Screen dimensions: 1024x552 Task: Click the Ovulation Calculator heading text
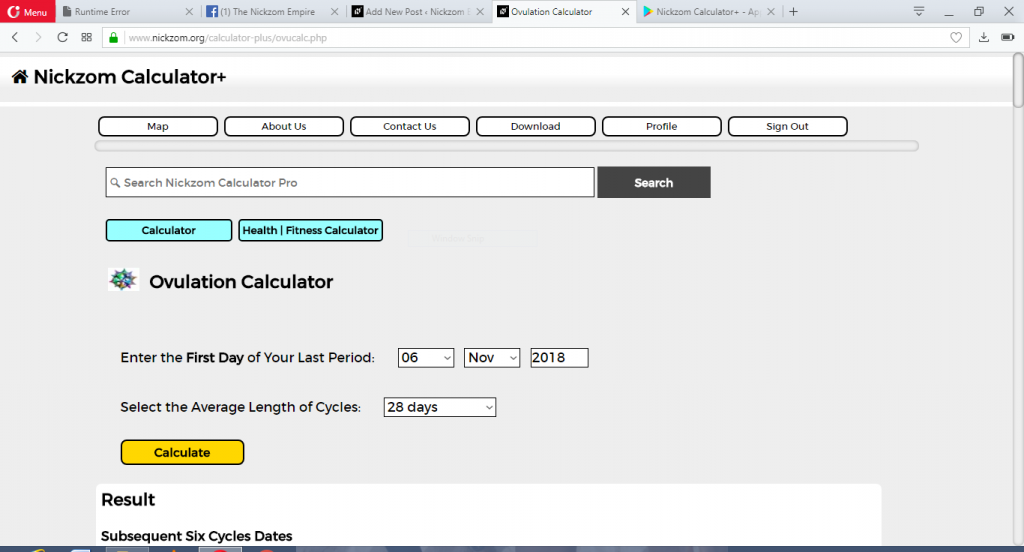(x=241, y=282)
